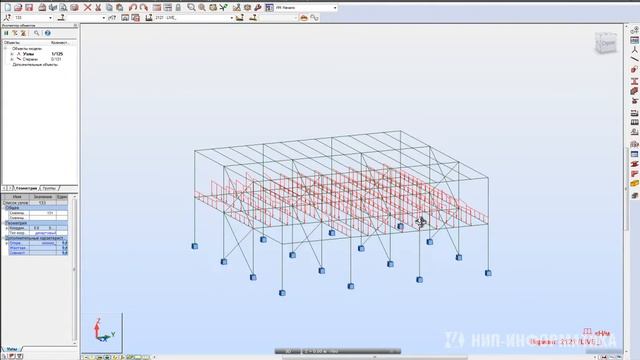Open the Узлы tab at the panel bottom
This screenshot has height=360, width=640.
tap(12, 349)
